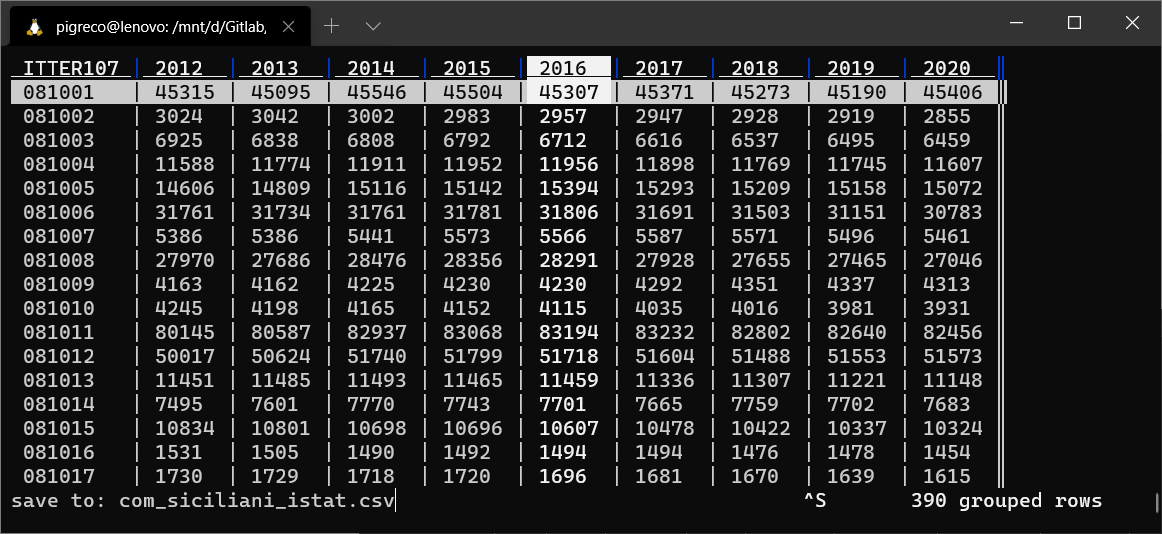Select the ITTER107 column header

click(x=71, y=68)
